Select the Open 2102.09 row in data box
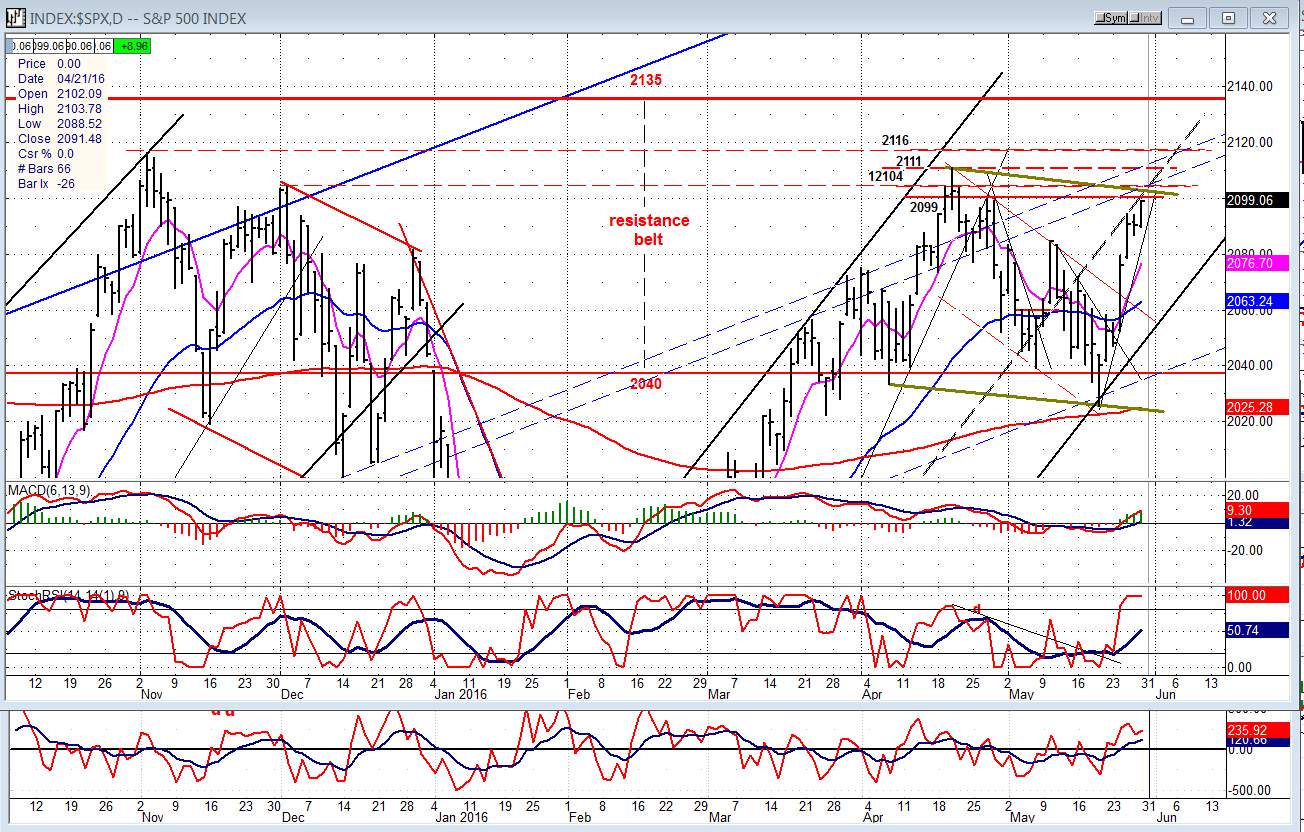This screenshot has height=832, width=1304. click(60, 93)
